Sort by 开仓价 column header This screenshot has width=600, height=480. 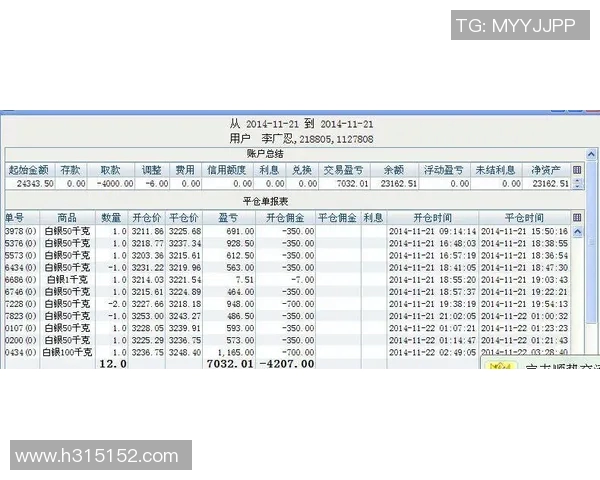pos(146,218)
